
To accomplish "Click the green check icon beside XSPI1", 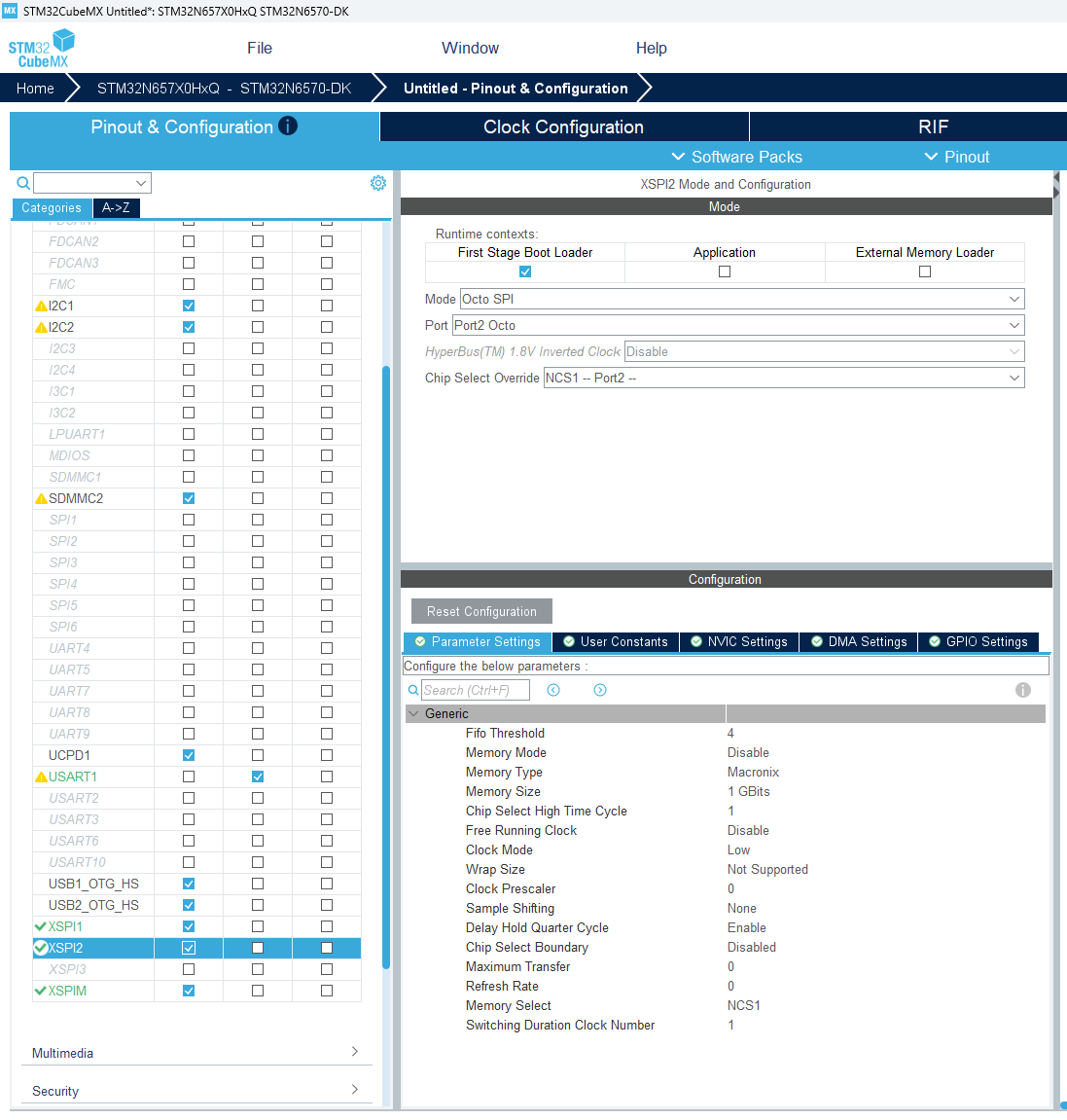I will (41, 926).
